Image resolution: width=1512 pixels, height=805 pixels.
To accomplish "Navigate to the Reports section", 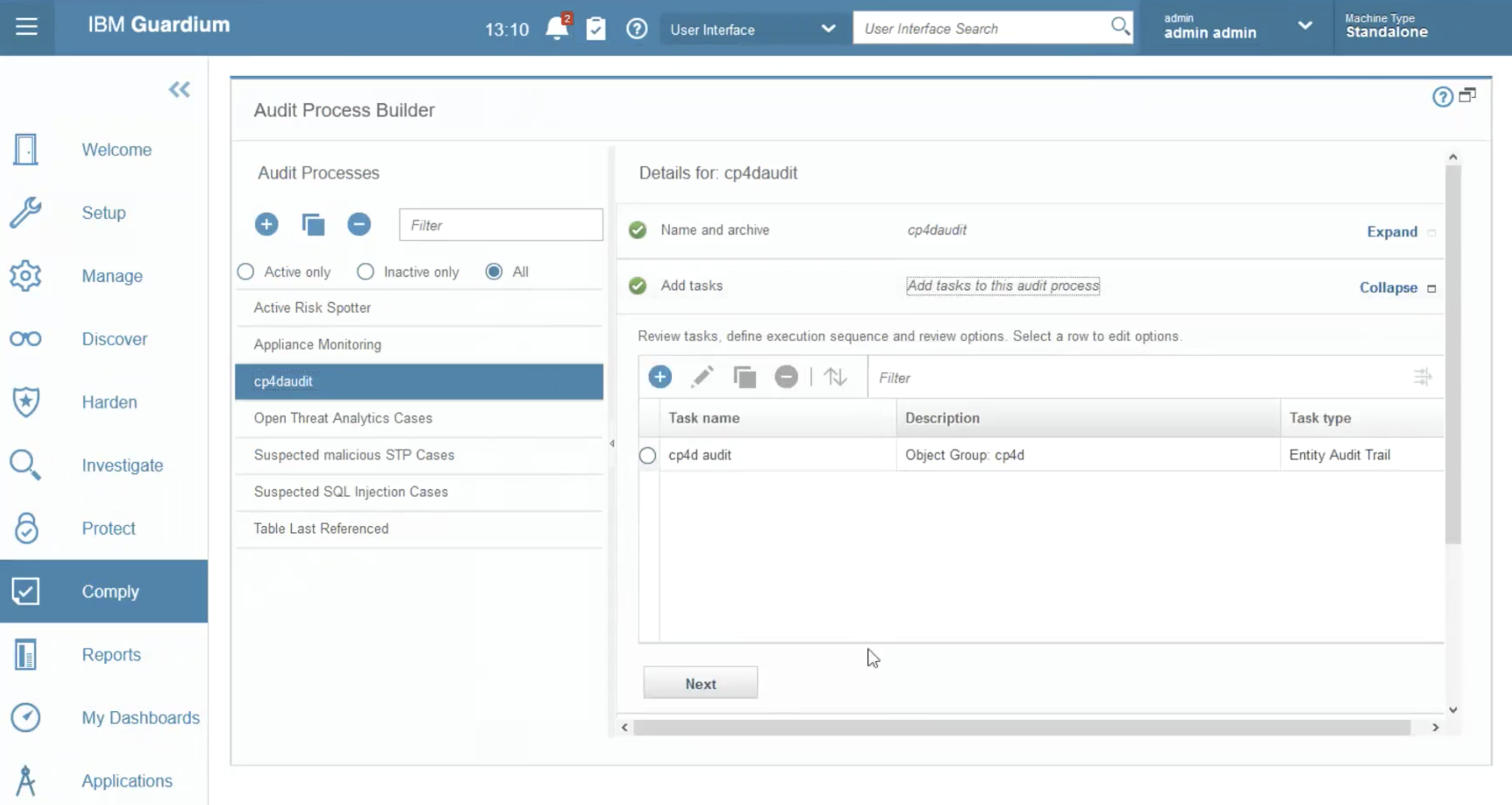I will (x=111, y=654).
